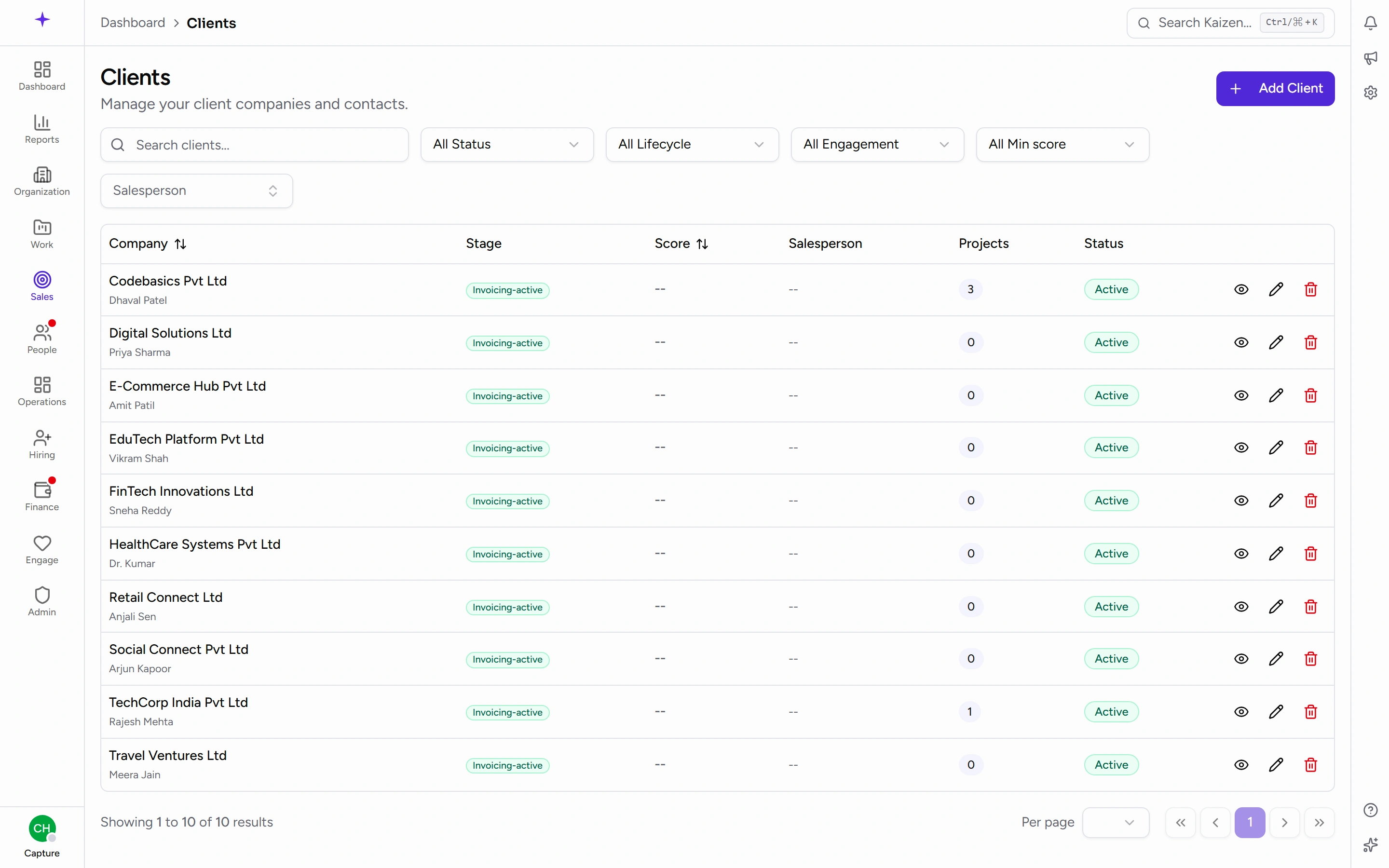View Codebasics Pvt Ltd with eye icon
The height and width of the screenshot is (868, 1389).
click(1241, 289)
